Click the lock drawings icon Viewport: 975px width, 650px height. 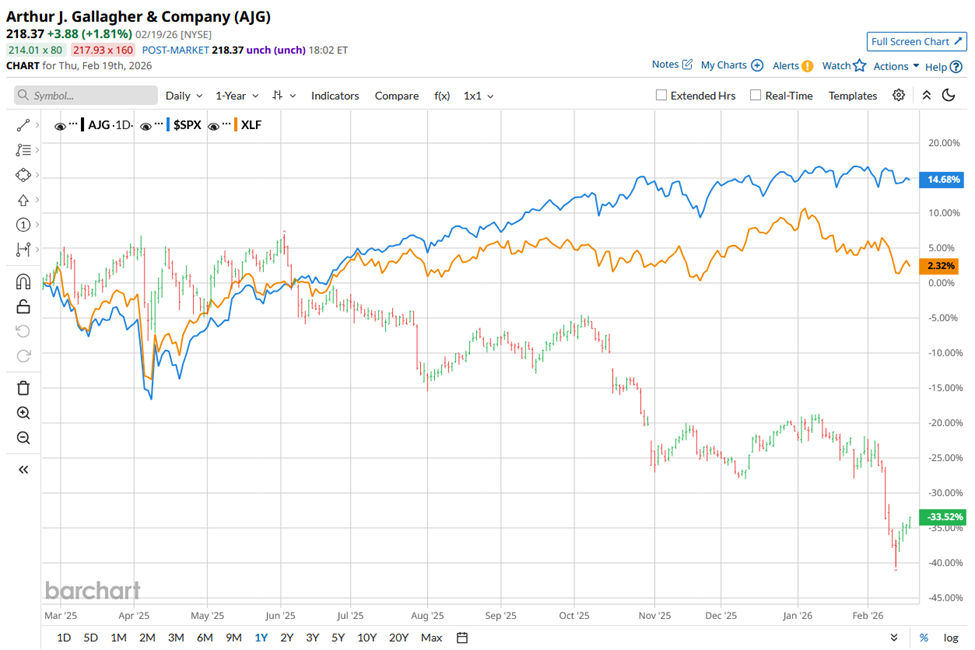click(x=23, y=307)
